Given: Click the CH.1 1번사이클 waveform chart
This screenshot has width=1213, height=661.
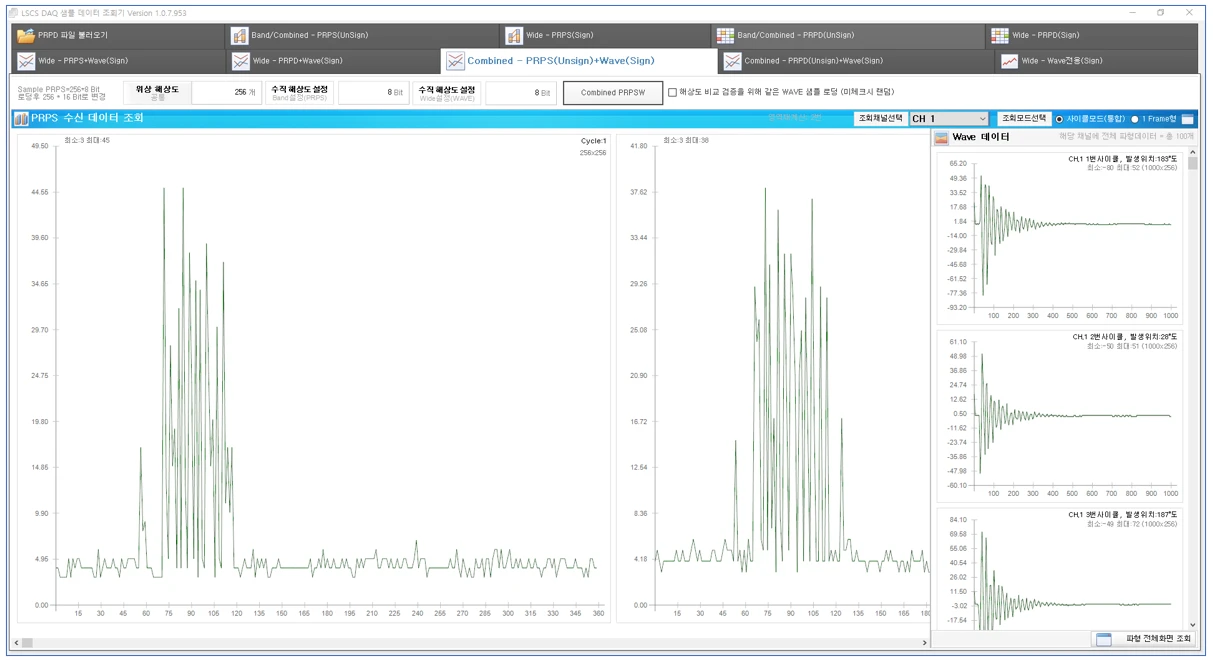Looking at the screenshot, I should pos(1061,237).
